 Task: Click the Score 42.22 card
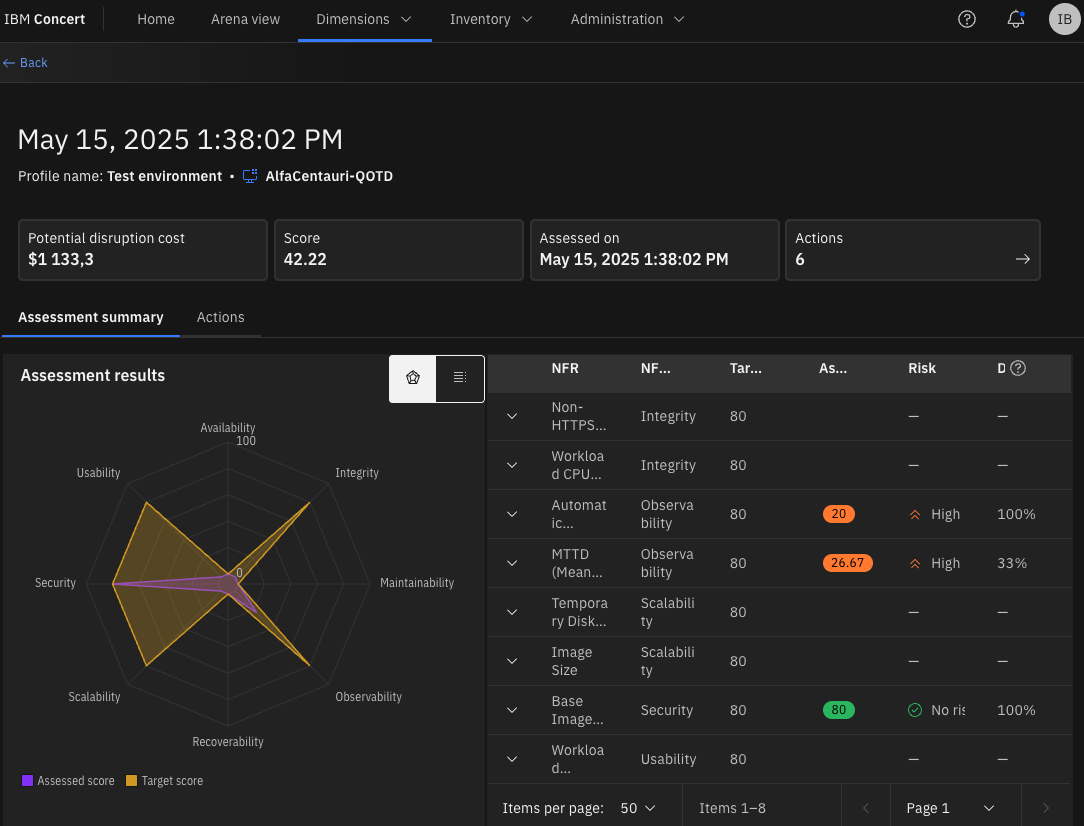point(398,250)
